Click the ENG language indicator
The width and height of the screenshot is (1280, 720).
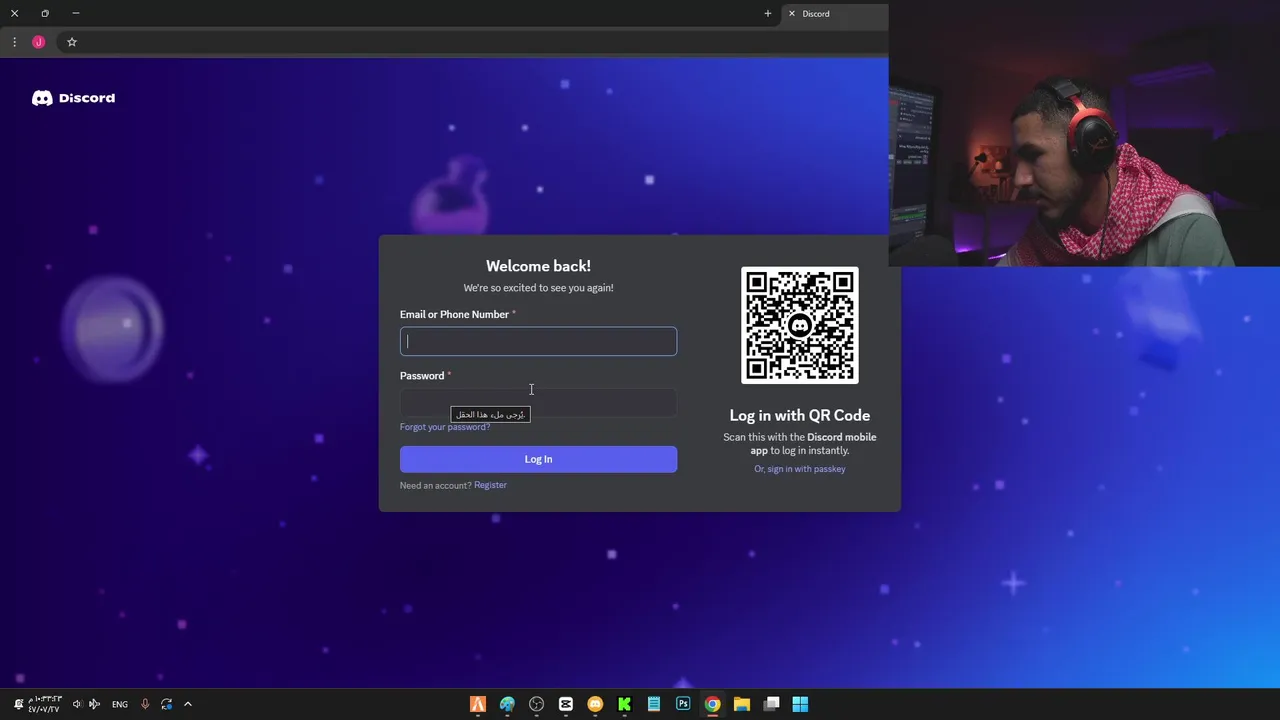click(x=120, y=704)
